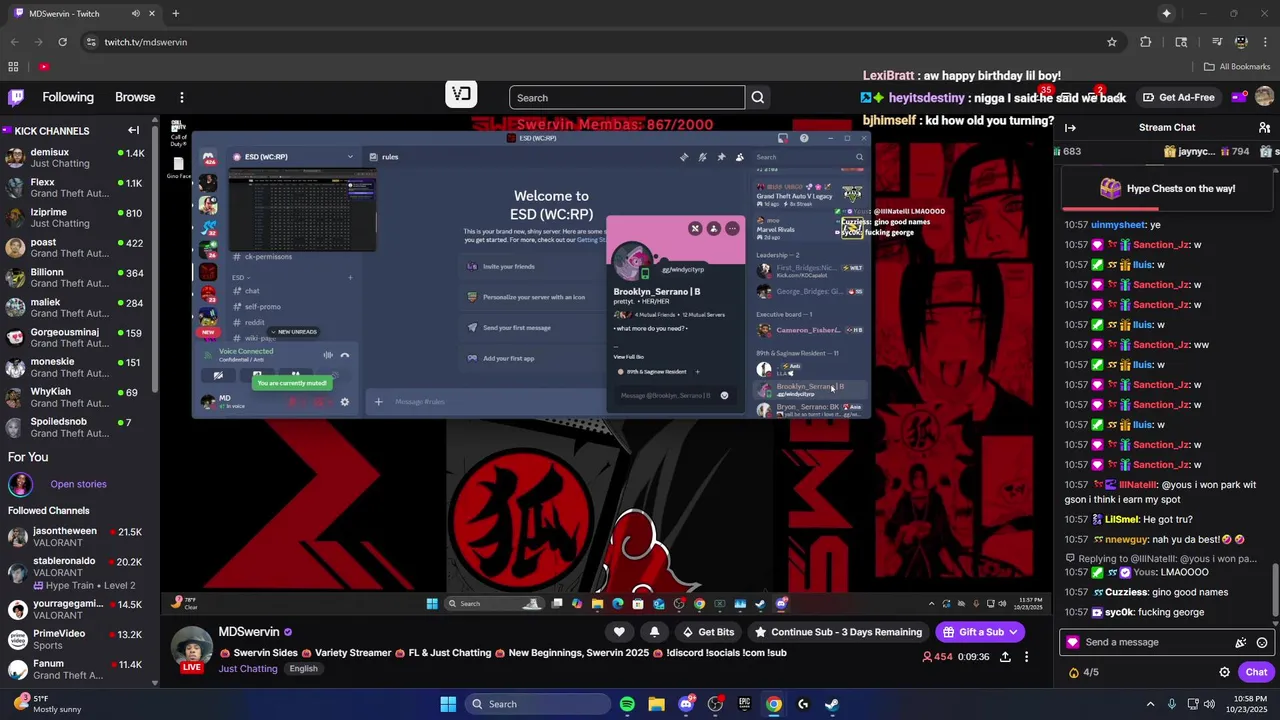The height and width of the screenshot is (720, 1280).
Task: Open Fanum followed channel
Action: coord(76,670)
